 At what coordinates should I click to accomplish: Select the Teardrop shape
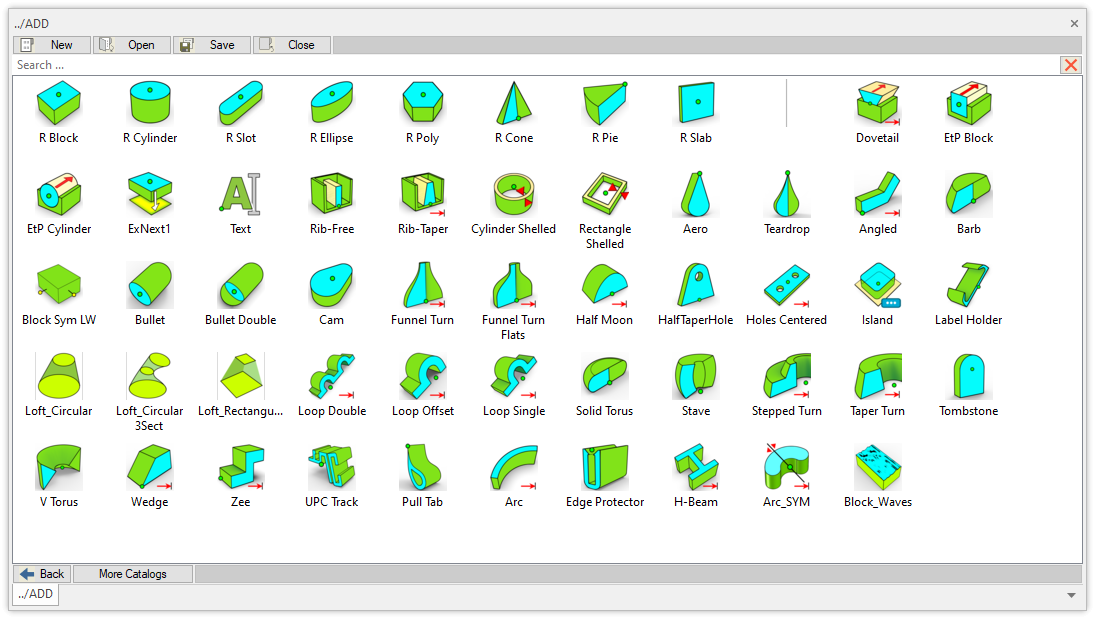pos(786,195)
